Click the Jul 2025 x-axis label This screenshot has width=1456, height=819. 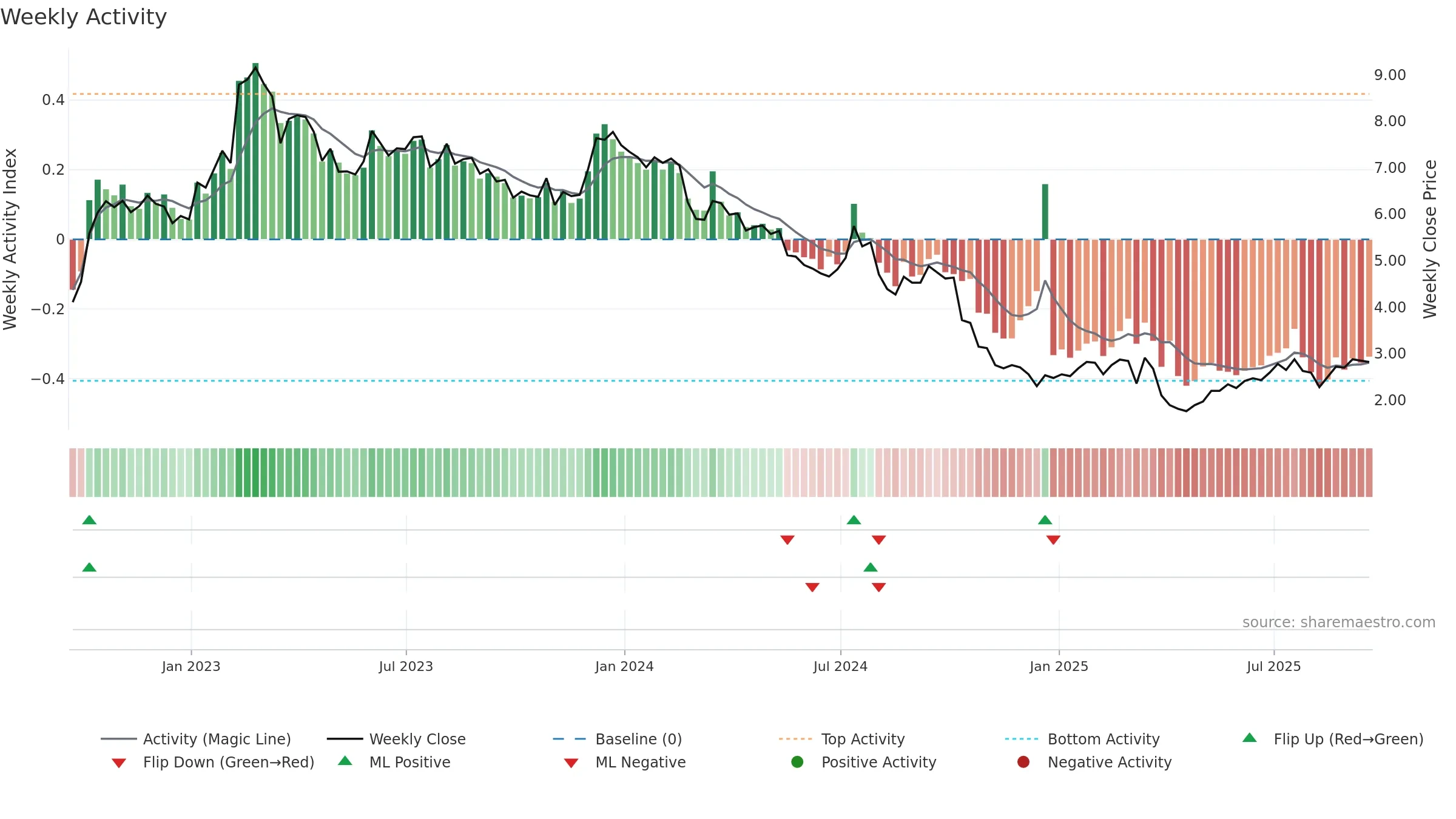1274,666
